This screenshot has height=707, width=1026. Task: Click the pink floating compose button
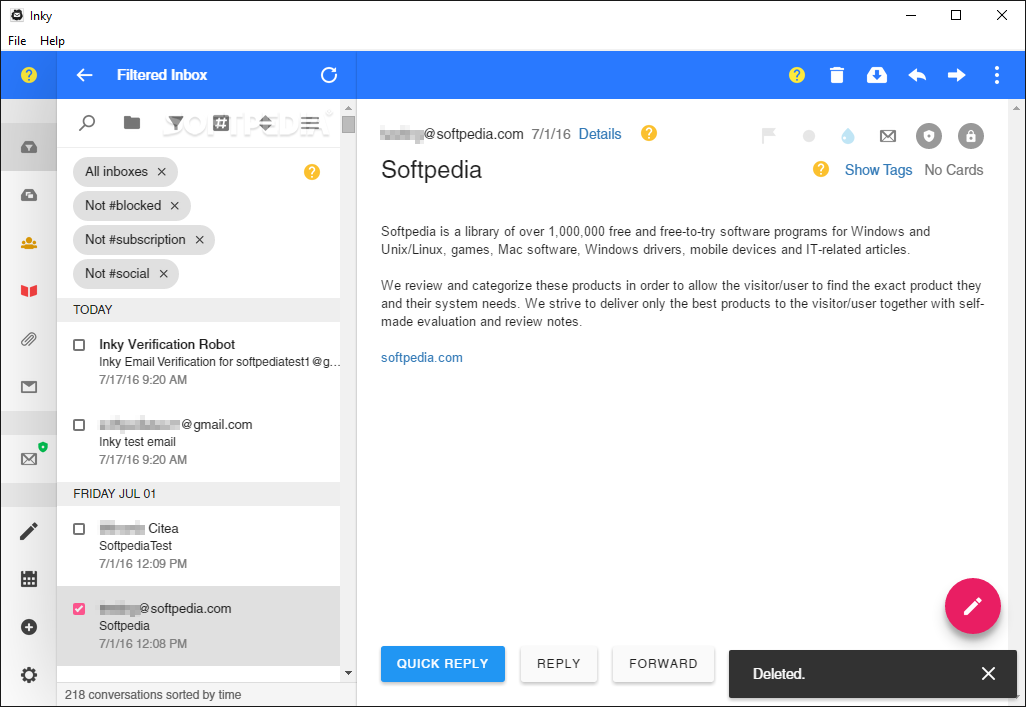tap(972, 606)
